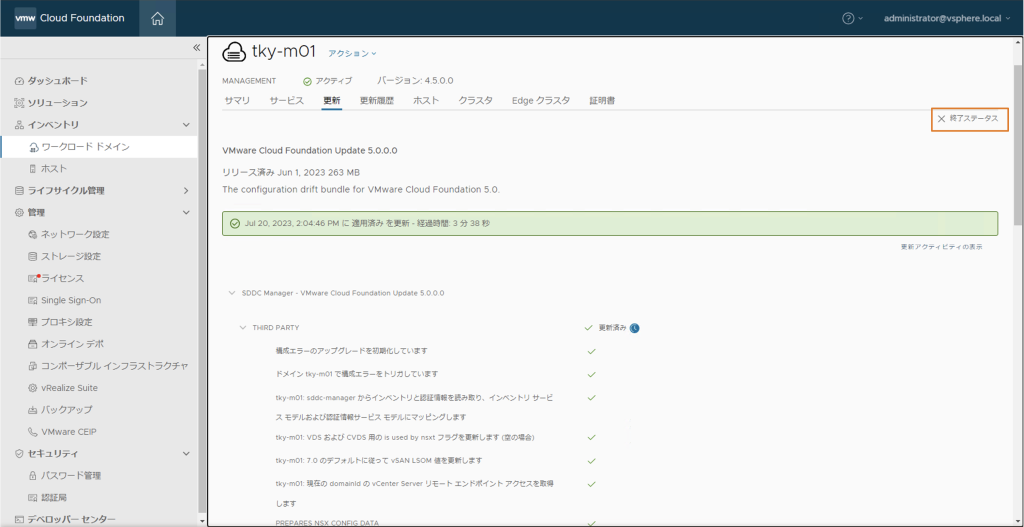Switch to the クラスタ tab

tap(475, 101)
